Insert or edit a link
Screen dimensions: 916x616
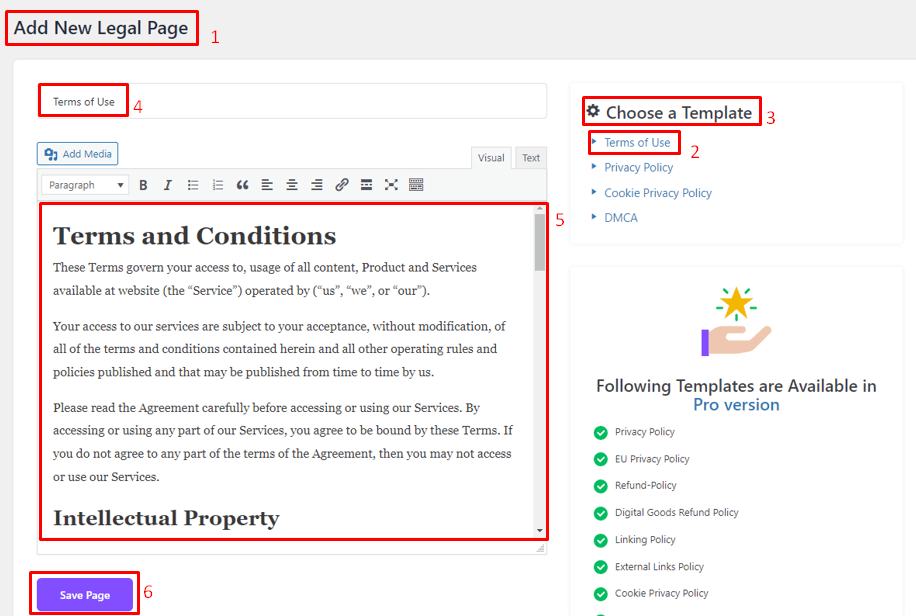tap(342, 185)
